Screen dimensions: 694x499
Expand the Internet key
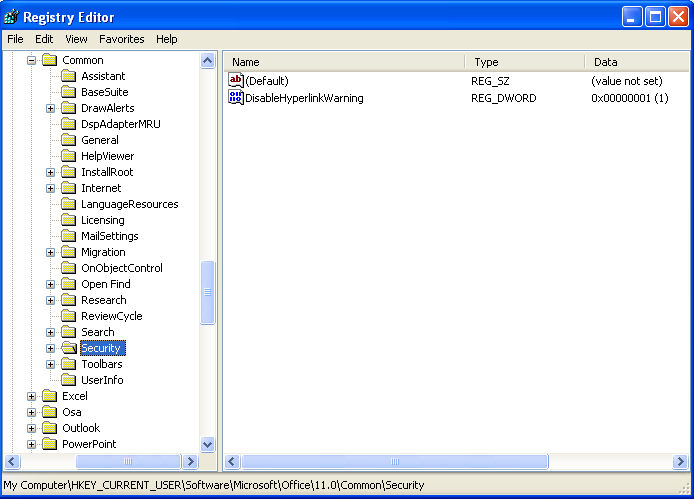pyautogui.click(x=50, y=188)
